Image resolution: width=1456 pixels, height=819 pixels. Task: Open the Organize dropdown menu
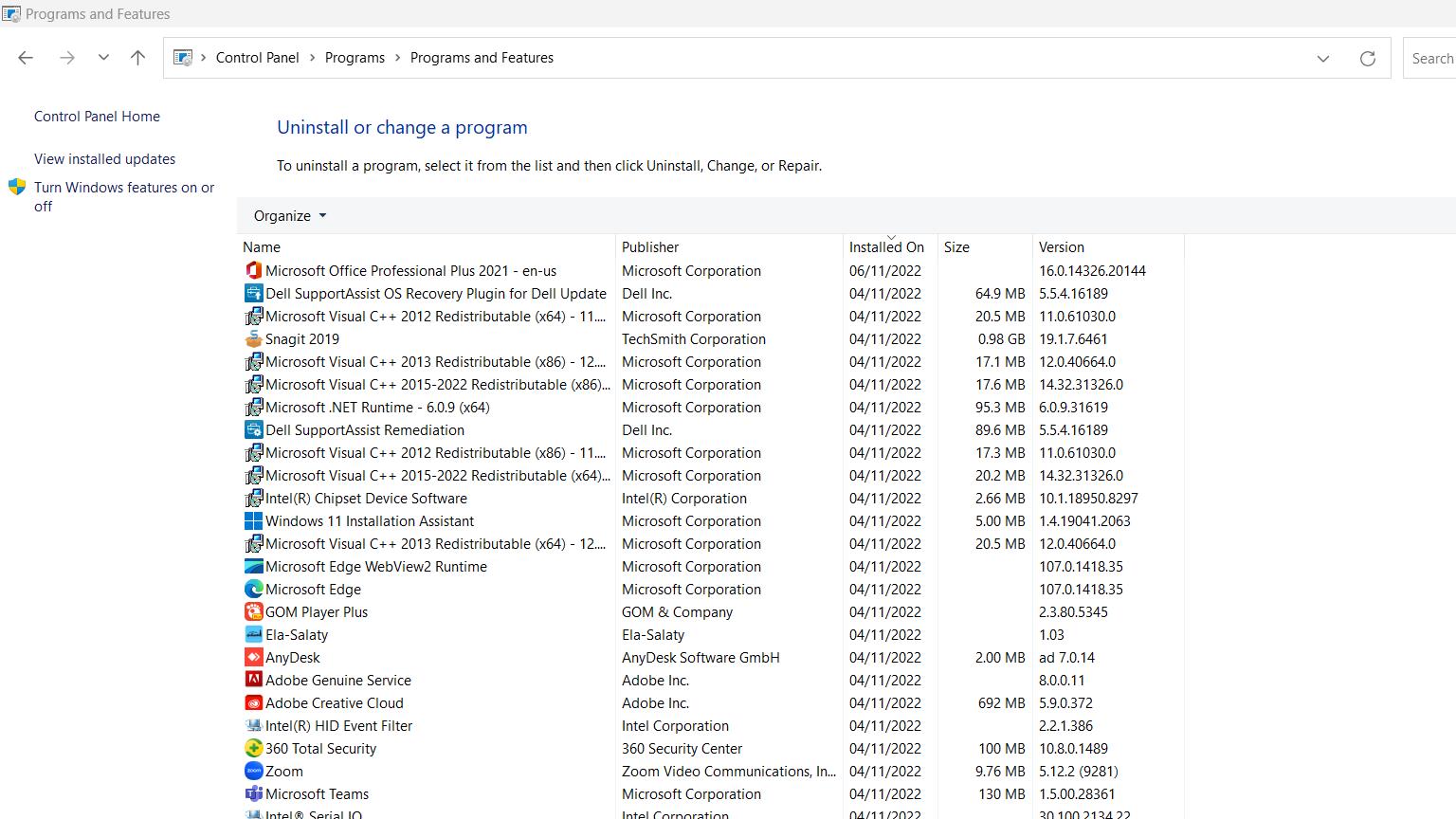pos(289,216)
